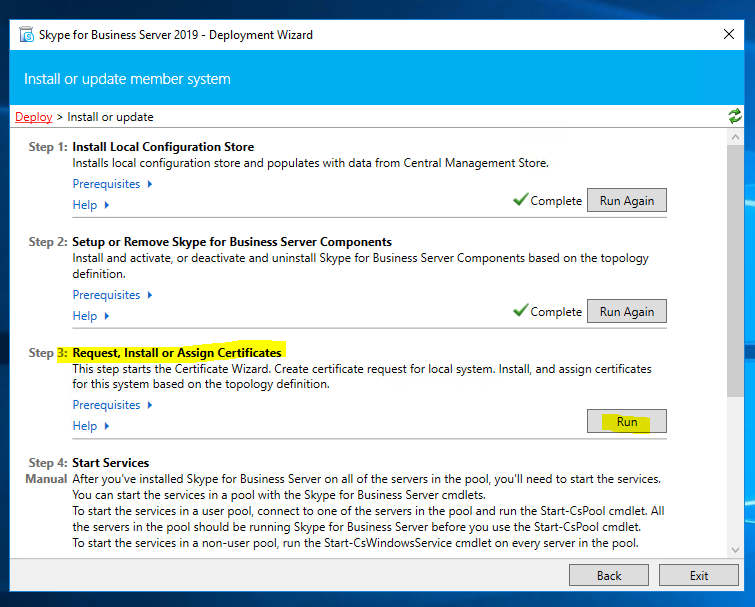
Task: Close the Deployment Wizard window
Action: click(x=729, y=35)
